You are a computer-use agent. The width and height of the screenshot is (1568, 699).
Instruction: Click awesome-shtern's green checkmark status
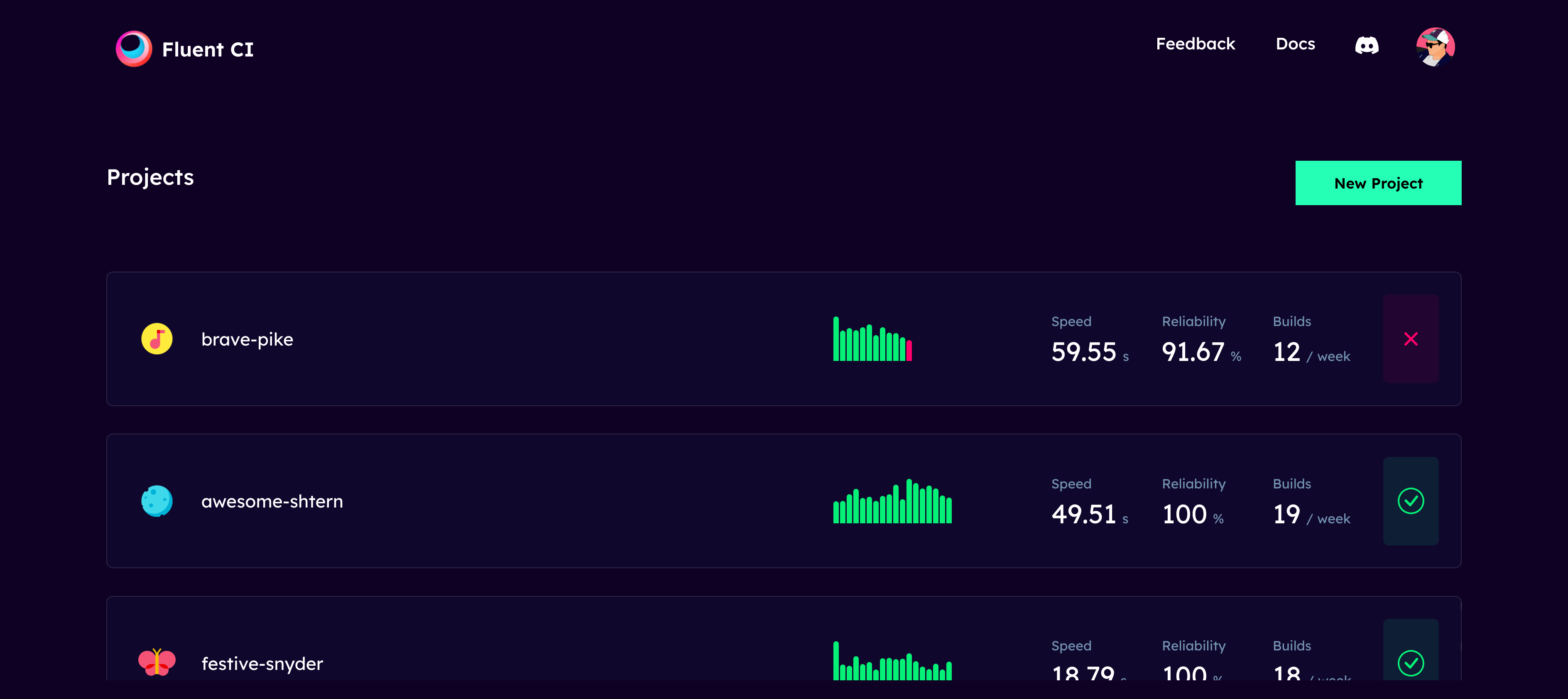[x=1410, y=501]
